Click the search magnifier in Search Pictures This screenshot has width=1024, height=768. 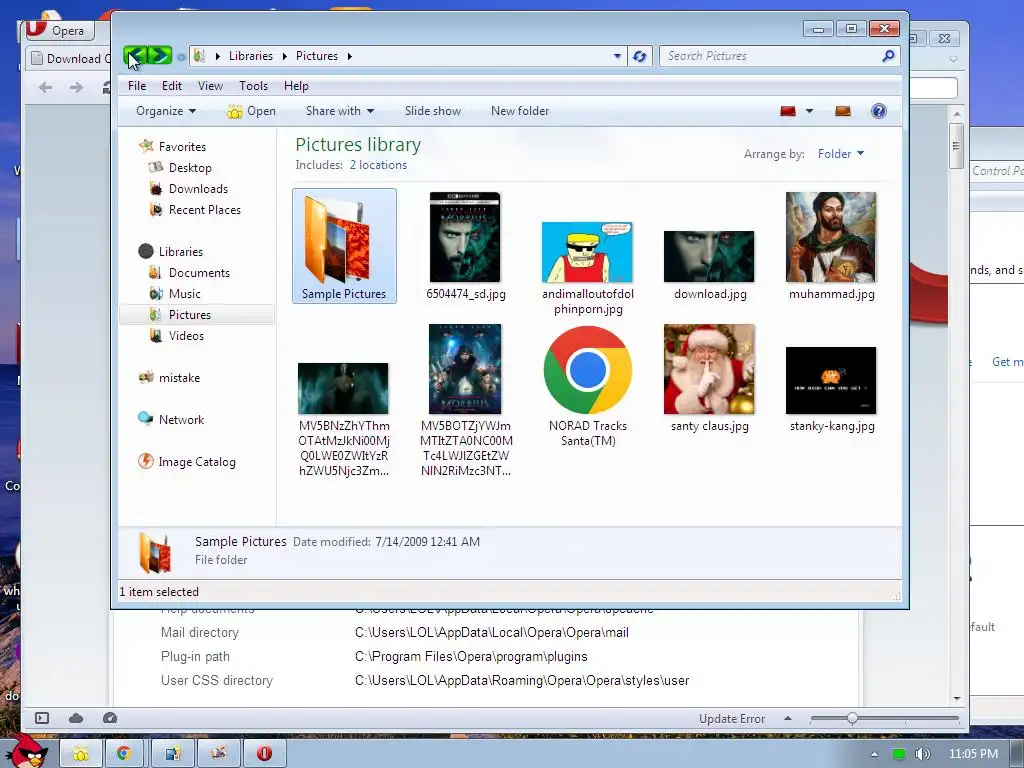888,56
